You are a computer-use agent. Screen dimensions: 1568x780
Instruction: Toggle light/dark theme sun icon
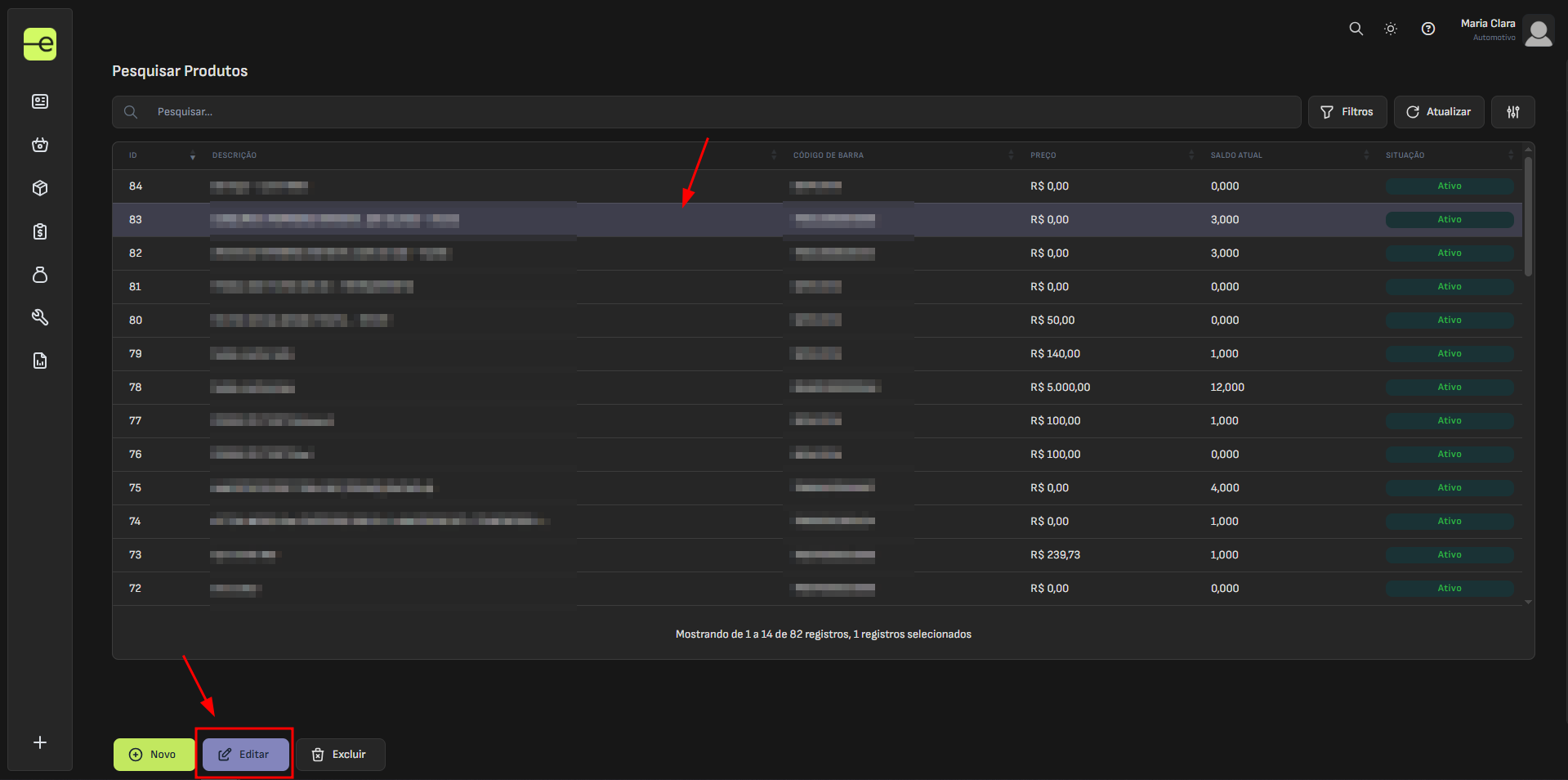click(x=1390, y=29)
